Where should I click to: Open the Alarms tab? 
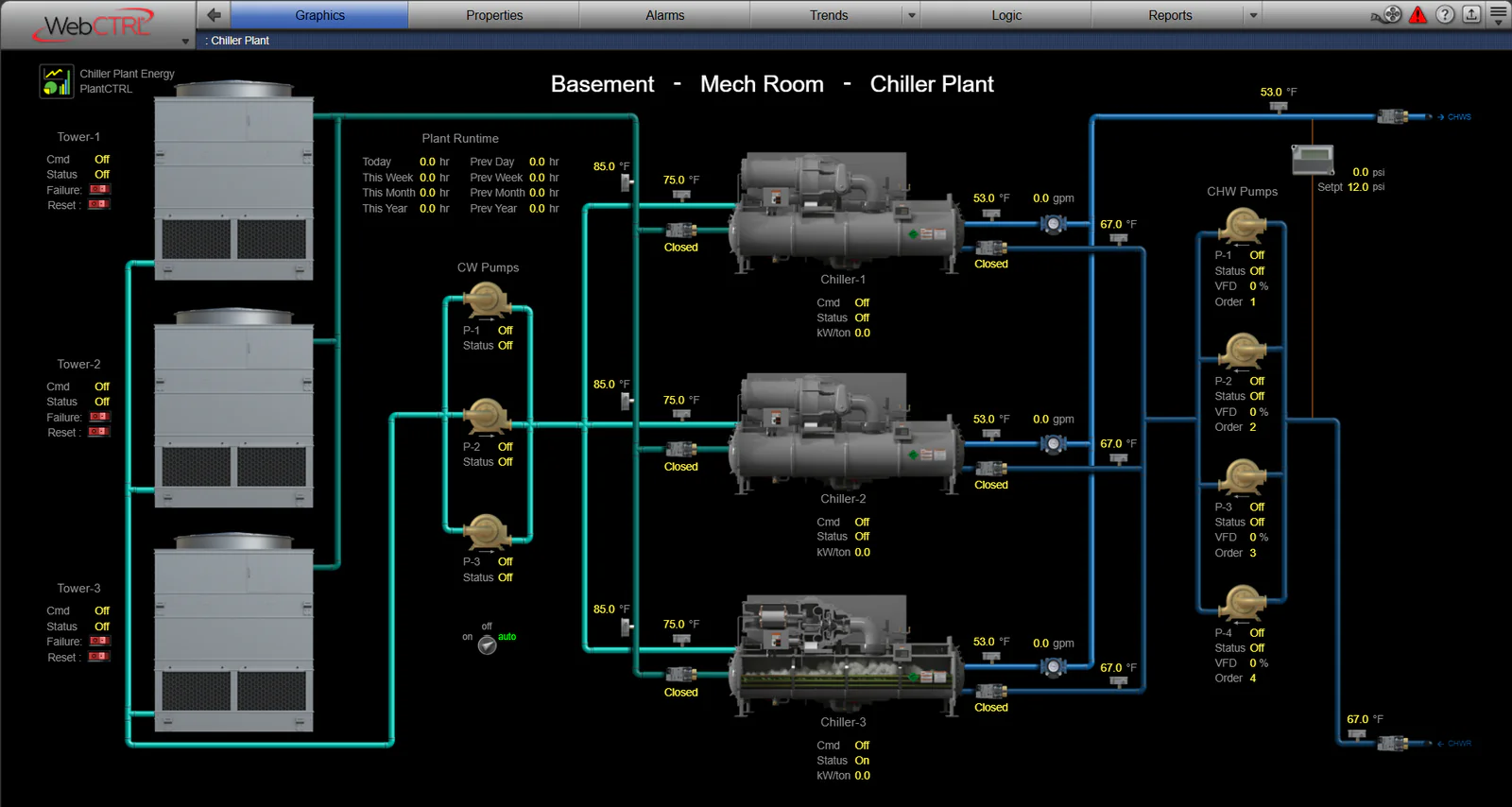pos(665,15)
